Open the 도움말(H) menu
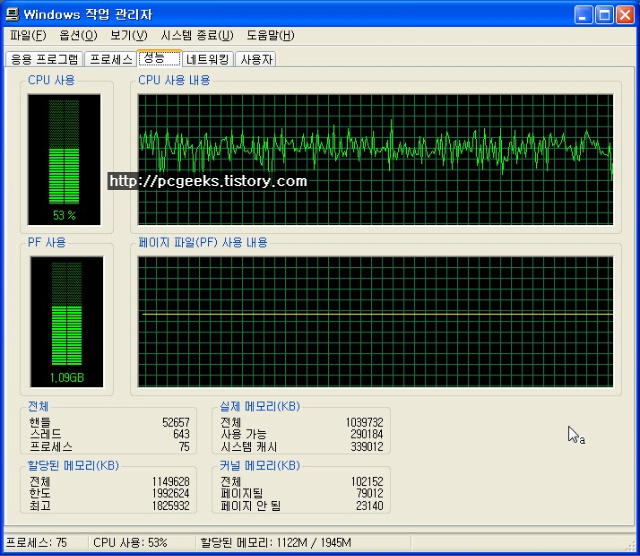640x556 pixels. [x=270, y=36]
